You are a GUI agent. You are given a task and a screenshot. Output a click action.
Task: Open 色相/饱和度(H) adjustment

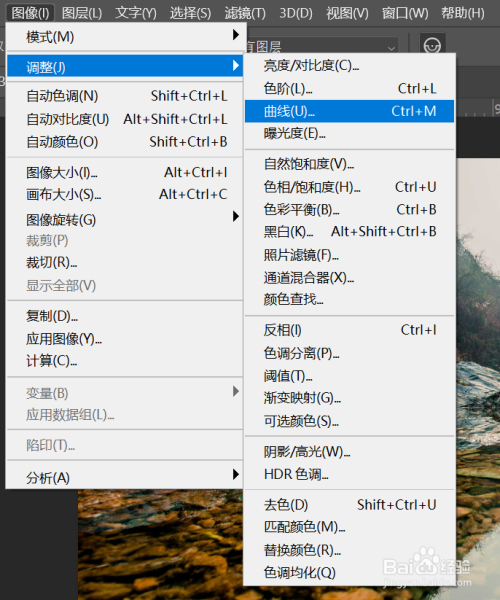coord(349,187)
